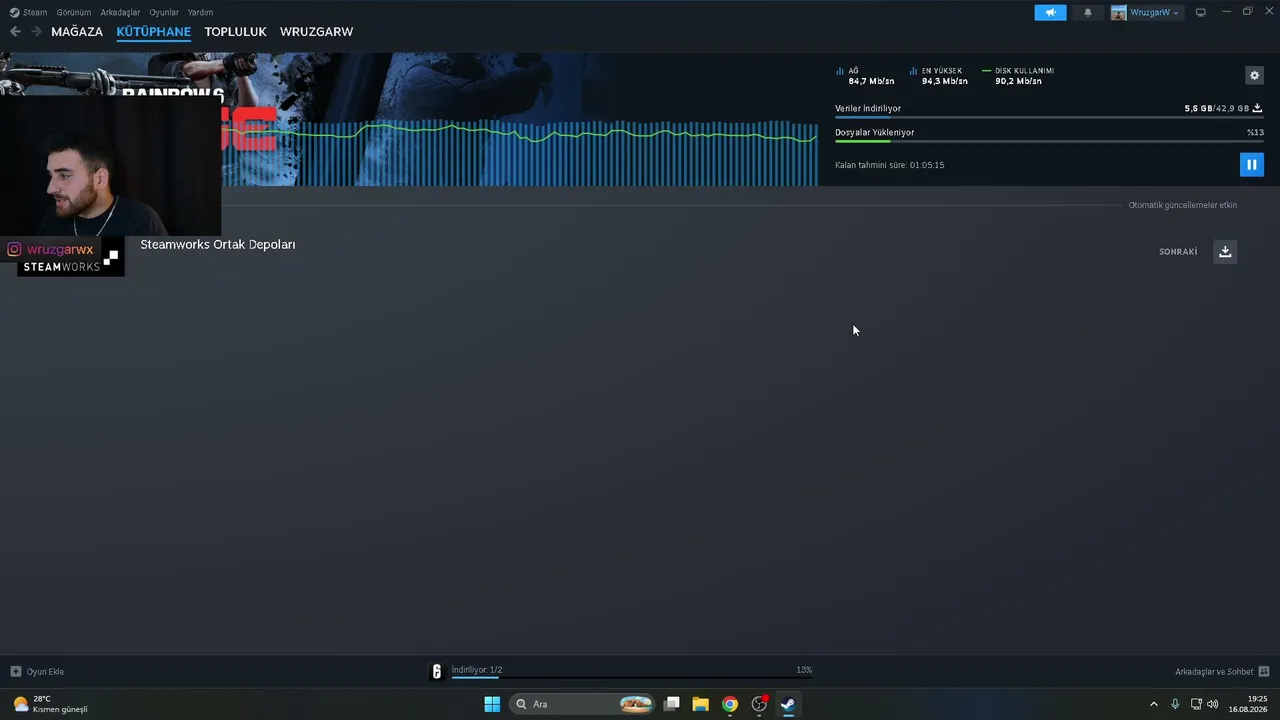Click the download icon next to SONRAKİ
The image size is (1280, 720).
coord(1225,251)
